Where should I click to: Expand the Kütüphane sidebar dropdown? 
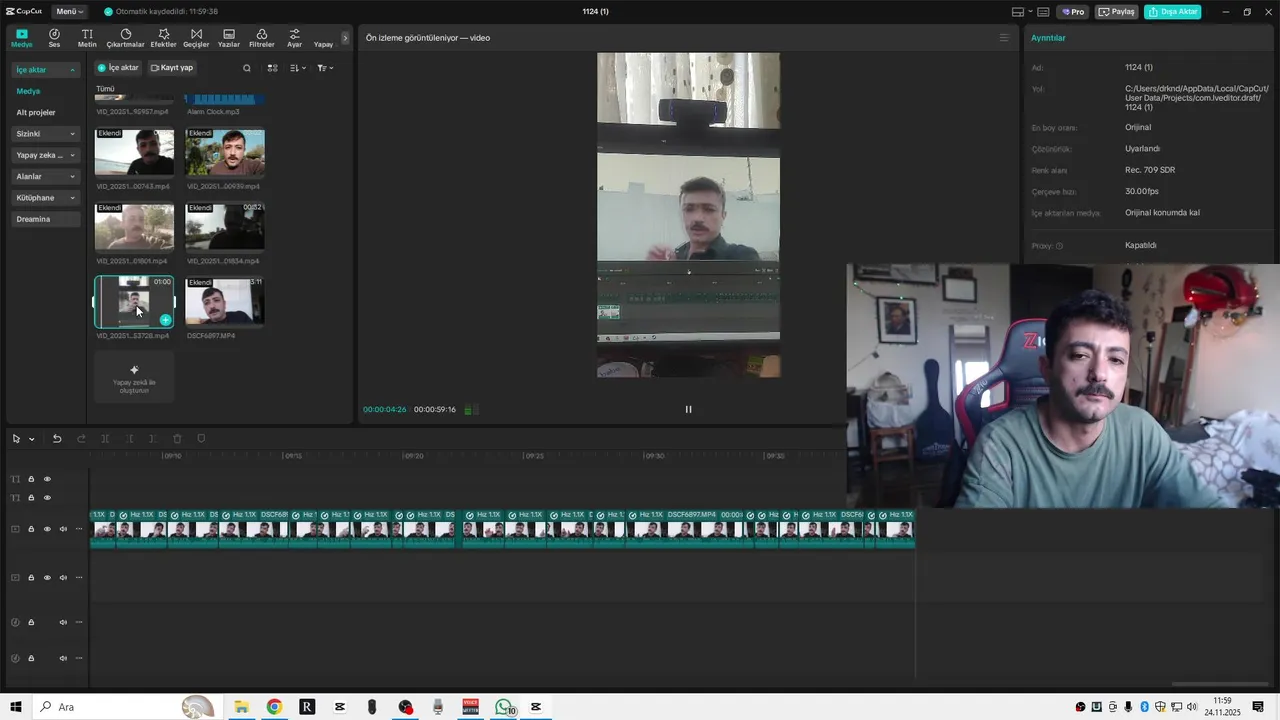pos(46,198)
